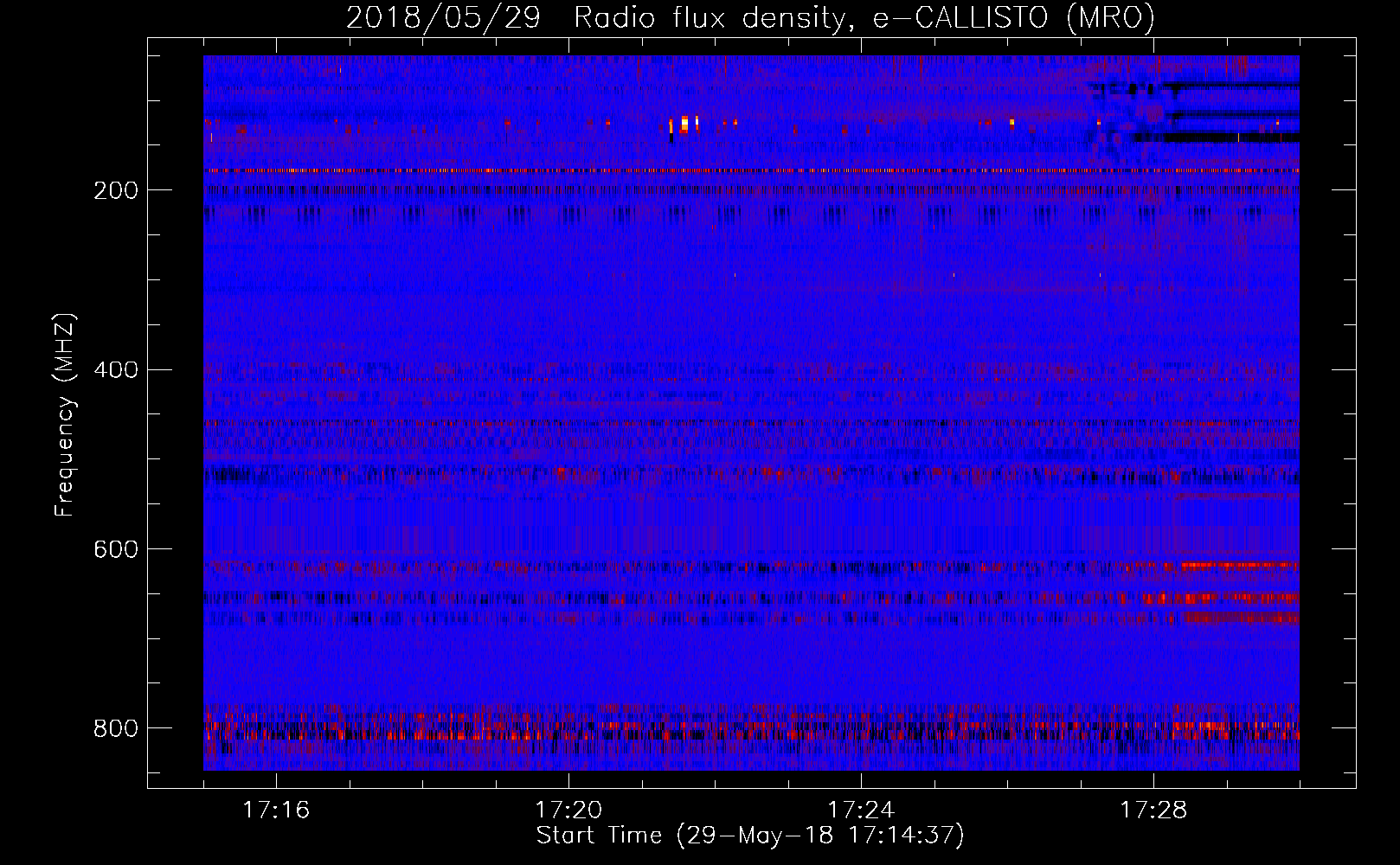Click the '17:16' time tick label
Screen dimensions: 1400x865
point(276,811)
